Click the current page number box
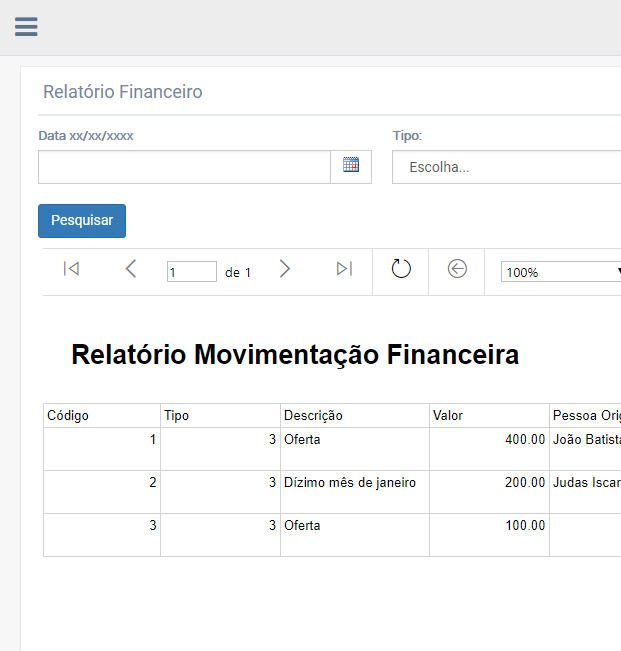Screen dimensions: 621x651 191,272
